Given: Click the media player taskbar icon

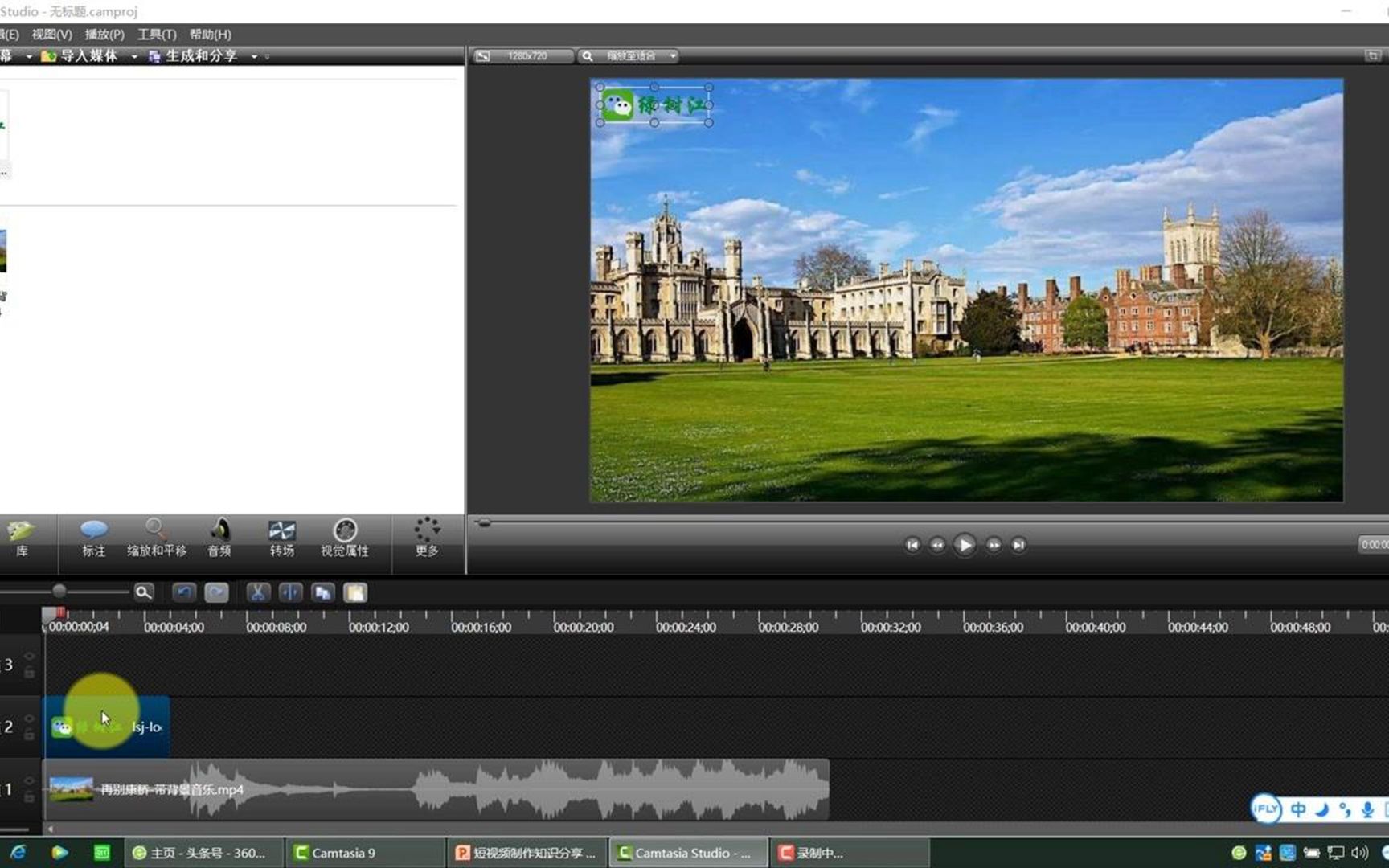Looking at the screenshot, I should point(59,853).
